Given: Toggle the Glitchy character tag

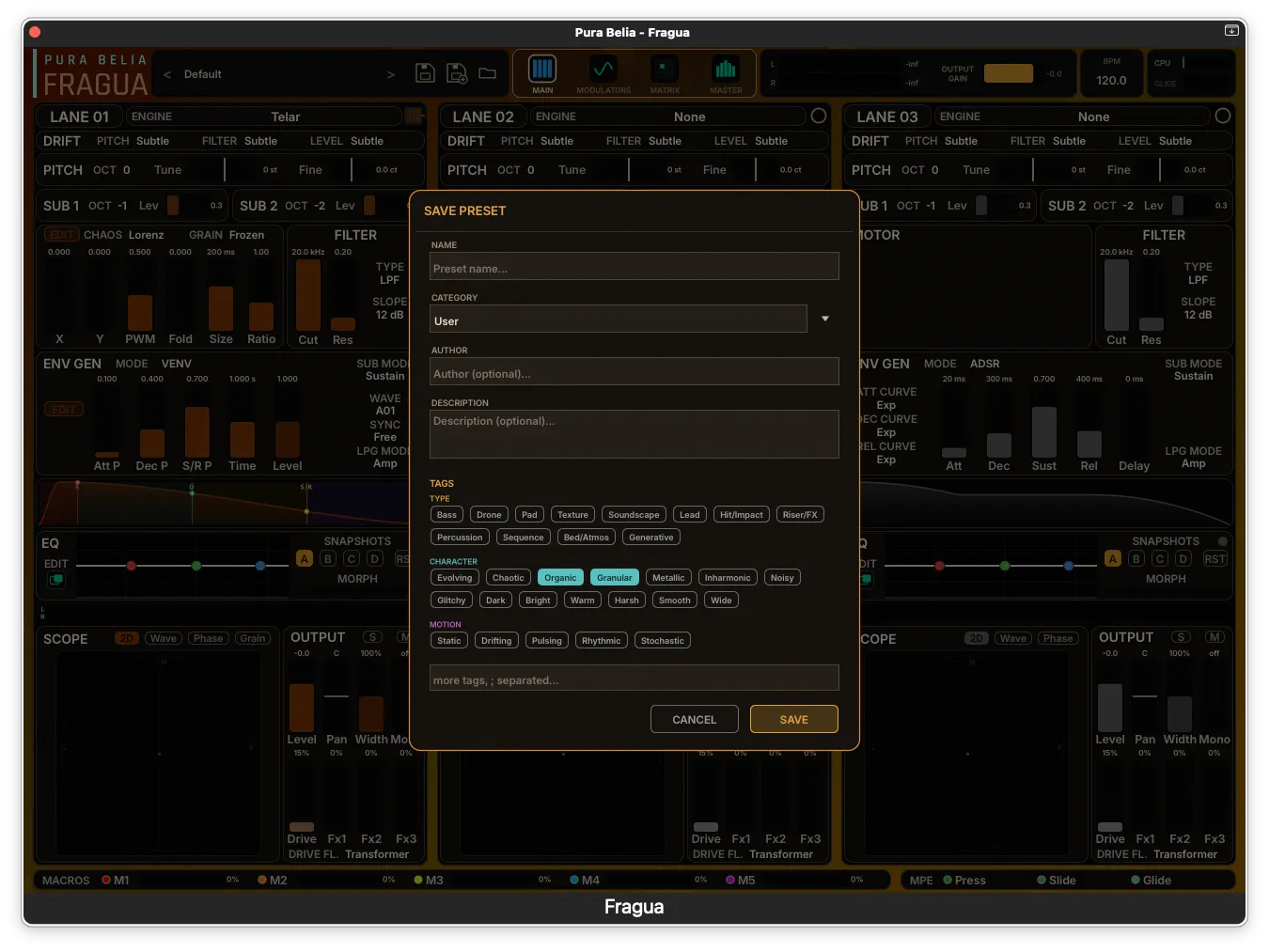Looking at the screenshot, I should click(x=451, y=600).
